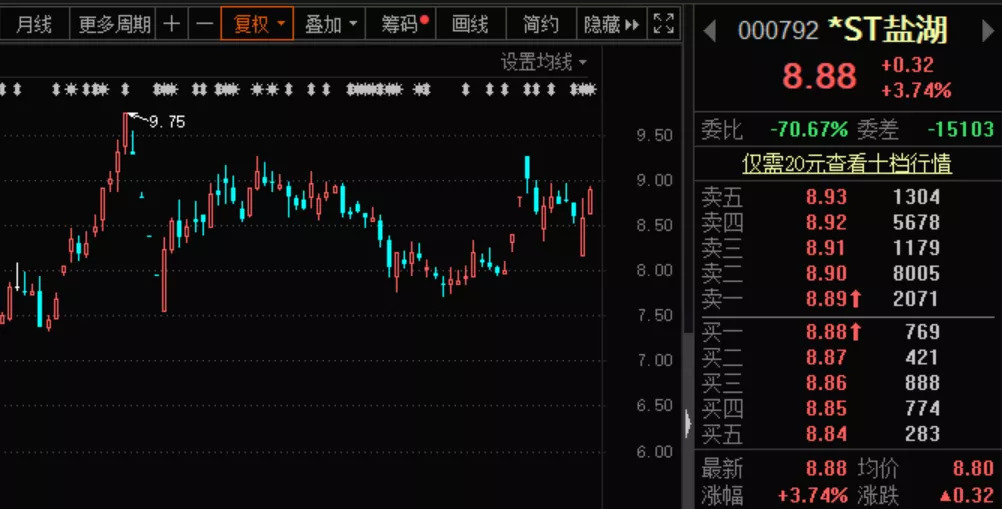The image size is (1002, 509).
Task: Toggle the 简约 simplified mode
Action: point(540,24)
